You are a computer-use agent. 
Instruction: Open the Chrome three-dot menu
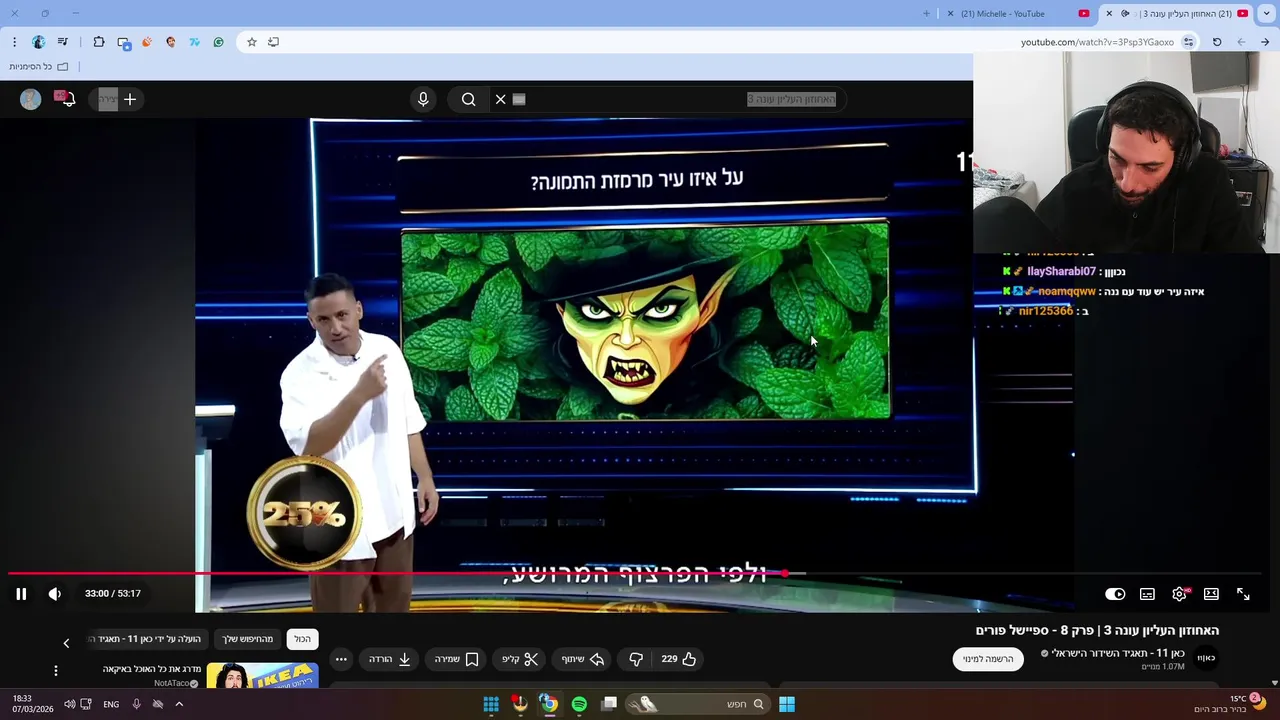[x=14, y=42]
